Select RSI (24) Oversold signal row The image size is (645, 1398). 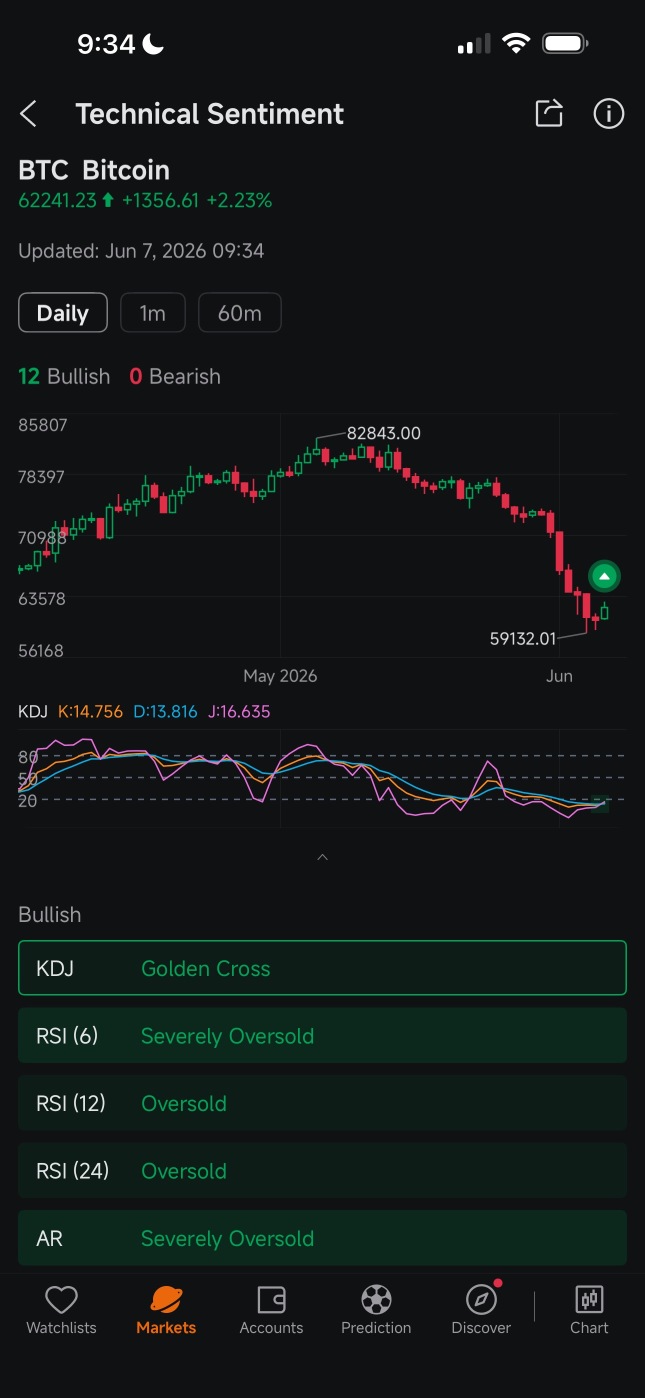[322, 1170]
